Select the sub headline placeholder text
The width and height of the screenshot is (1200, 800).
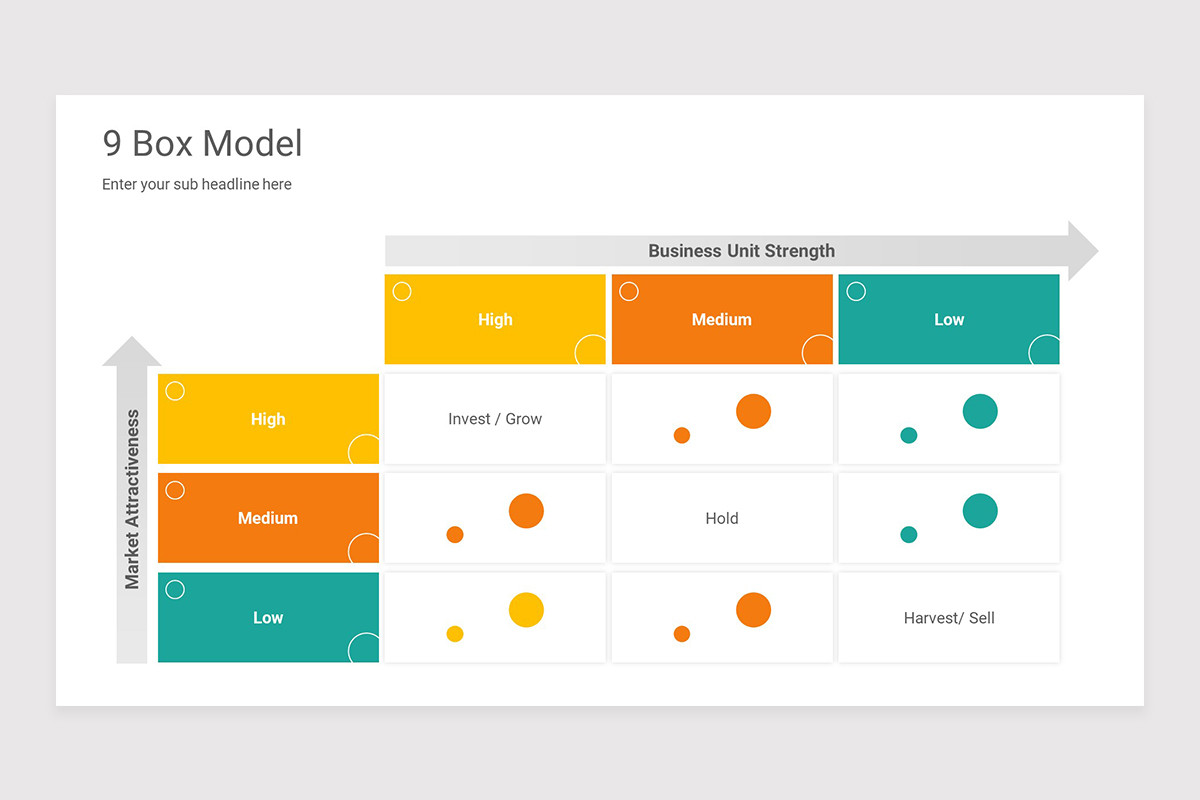click(x=197, y=184)
